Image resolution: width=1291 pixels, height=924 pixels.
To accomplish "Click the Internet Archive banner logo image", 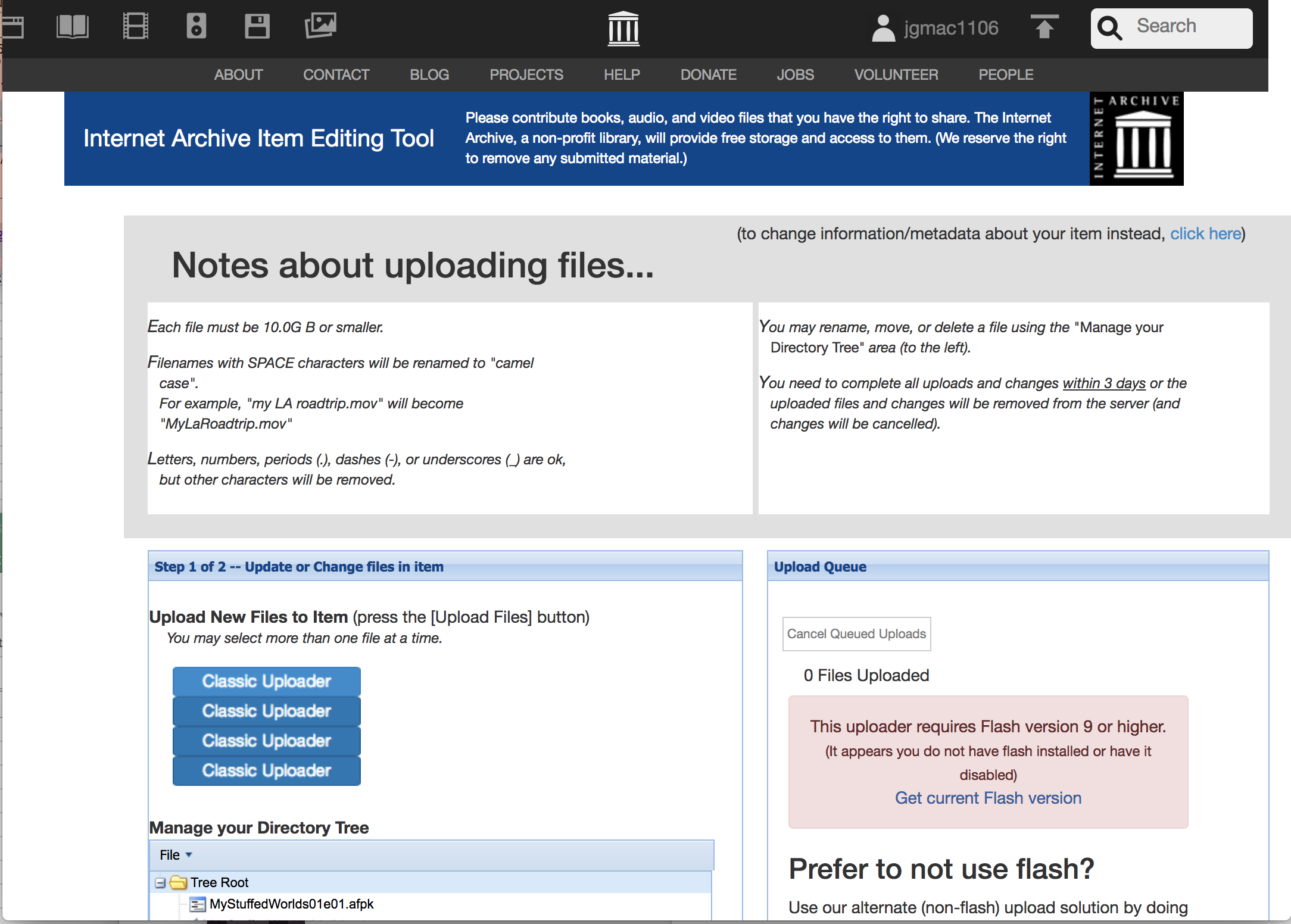I will (x=1136, y=139).
